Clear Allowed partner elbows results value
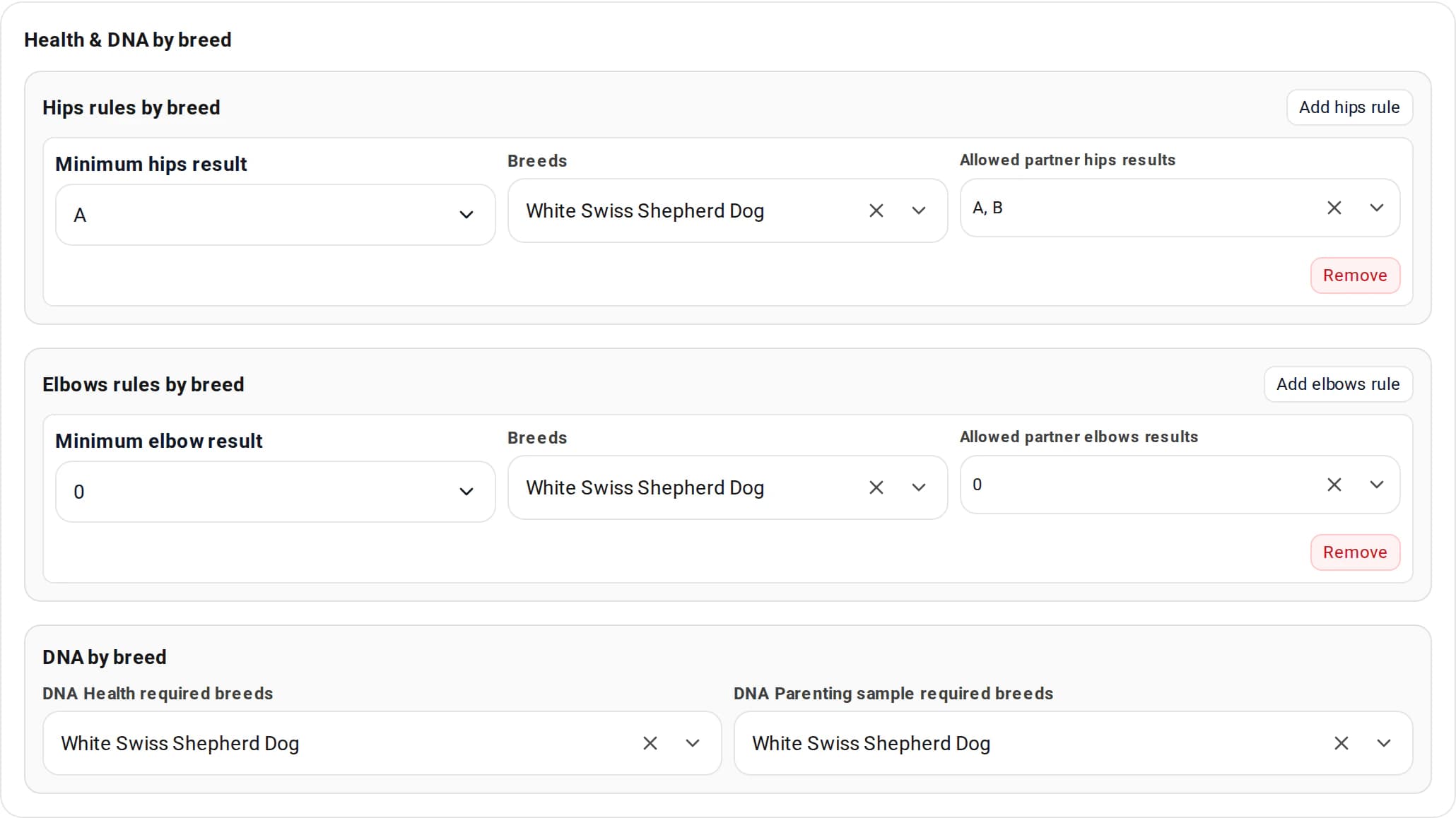Image resolution: width=1456 pixels, height=818 pixels. tap(1334, 485)
